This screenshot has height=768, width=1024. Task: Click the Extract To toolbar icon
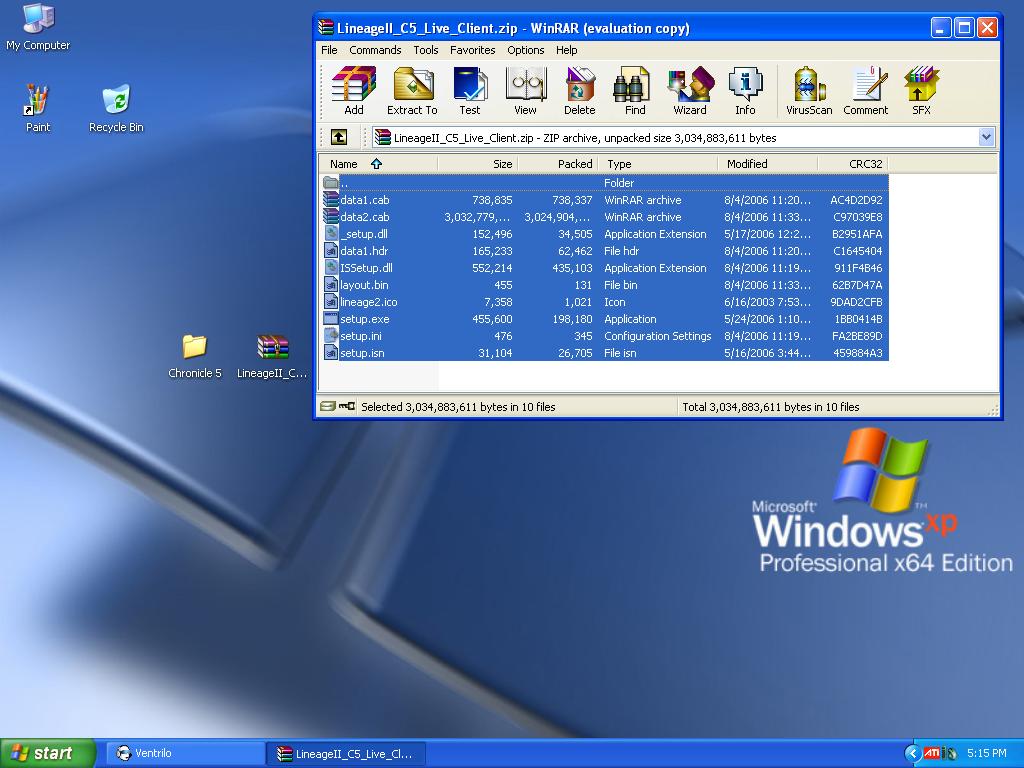point(412,91)
